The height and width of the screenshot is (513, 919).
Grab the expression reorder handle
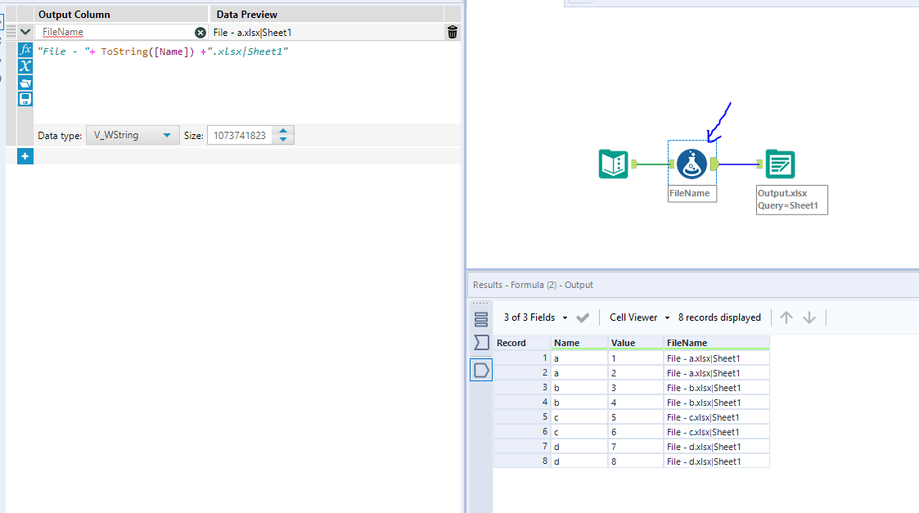[11, 32]
